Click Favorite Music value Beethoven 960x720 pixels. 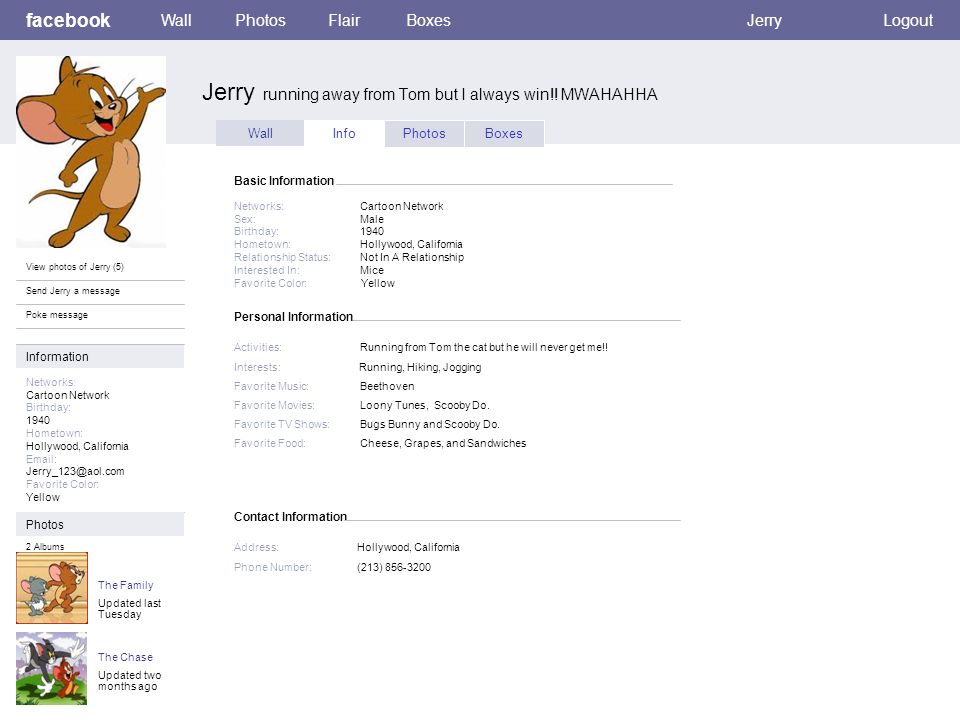(387, 386)
